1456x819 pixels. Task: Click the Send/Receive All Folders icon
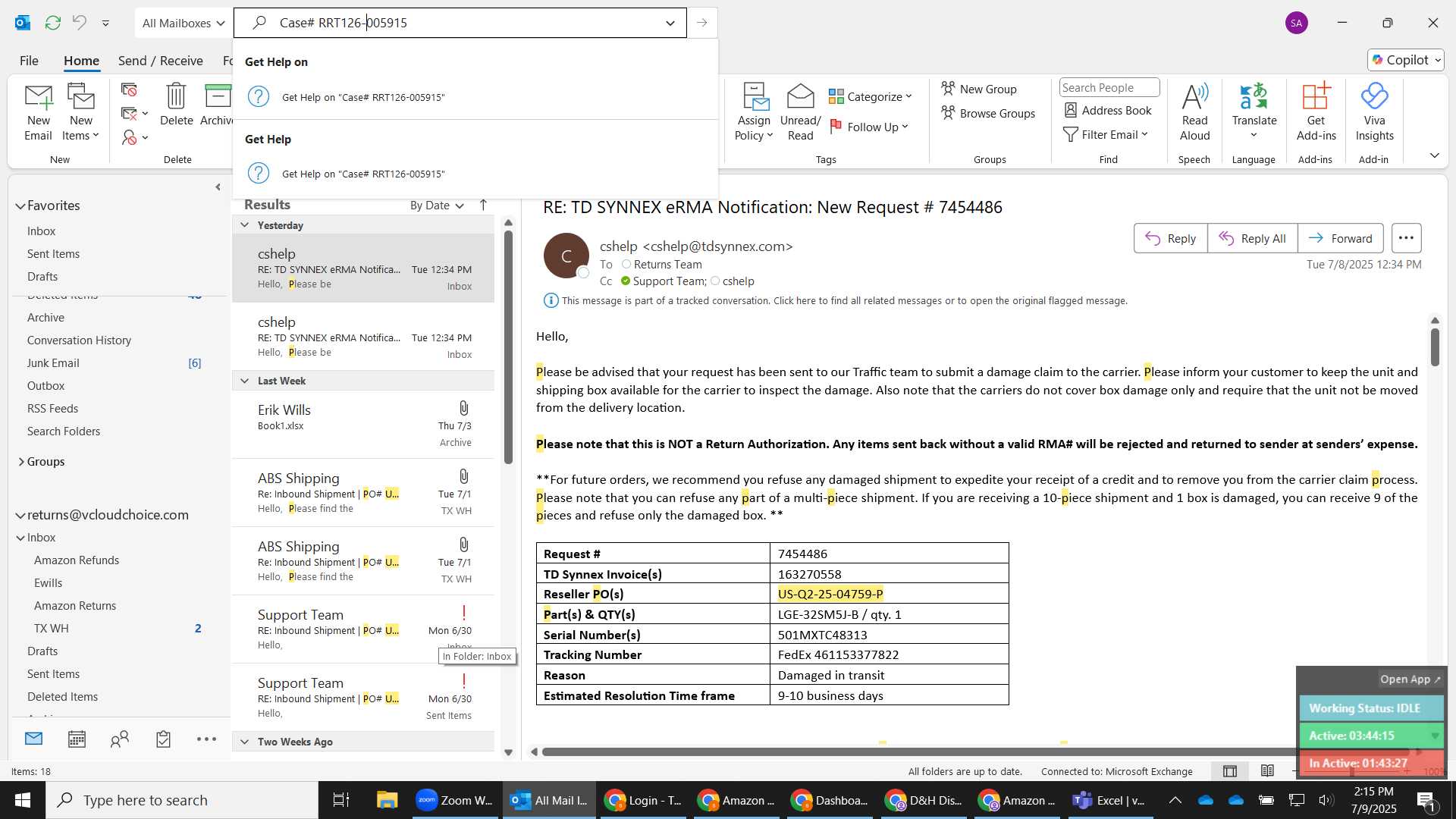[52, 23]
